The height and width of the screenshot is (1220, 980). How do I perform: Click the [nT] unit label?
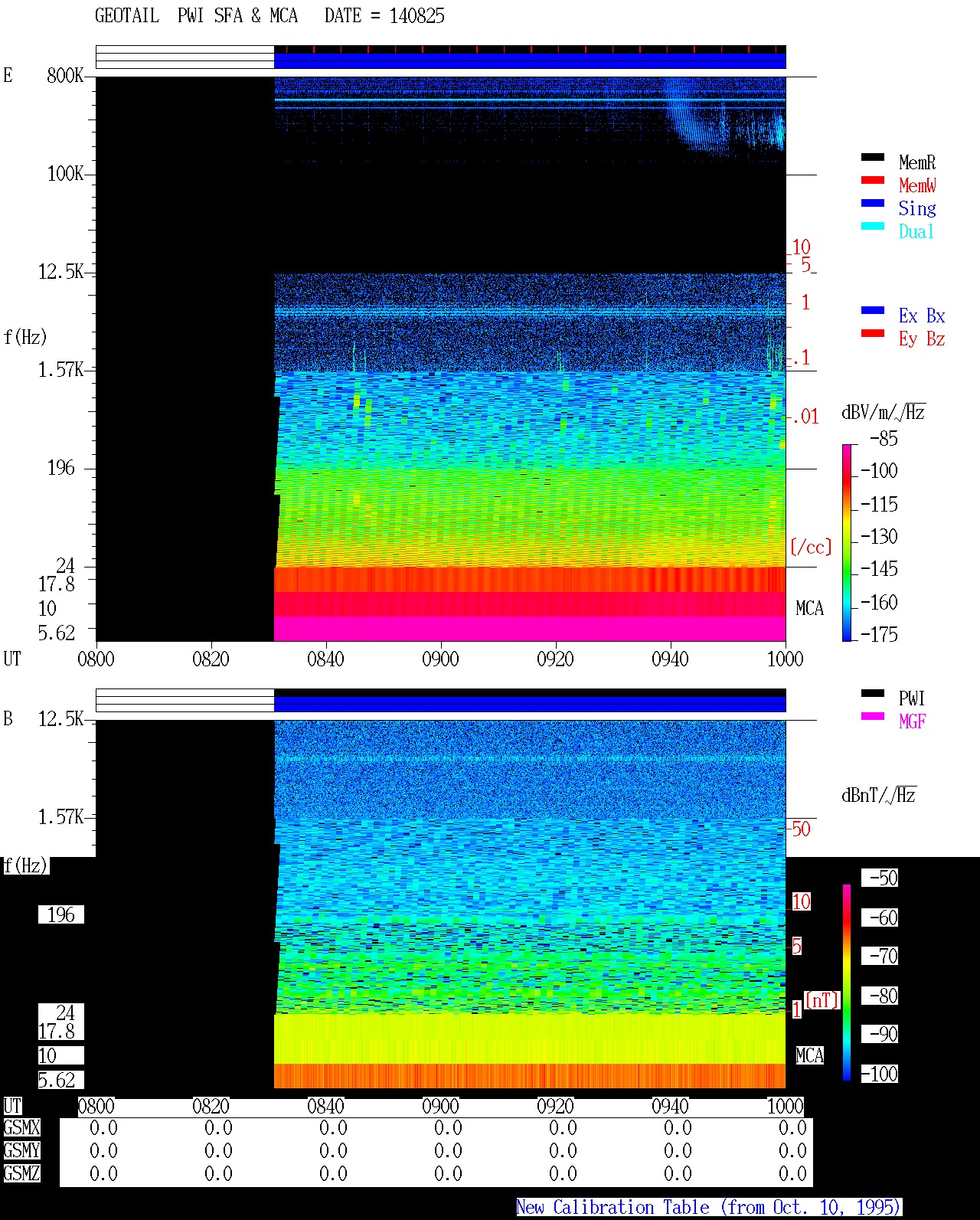822,1000
